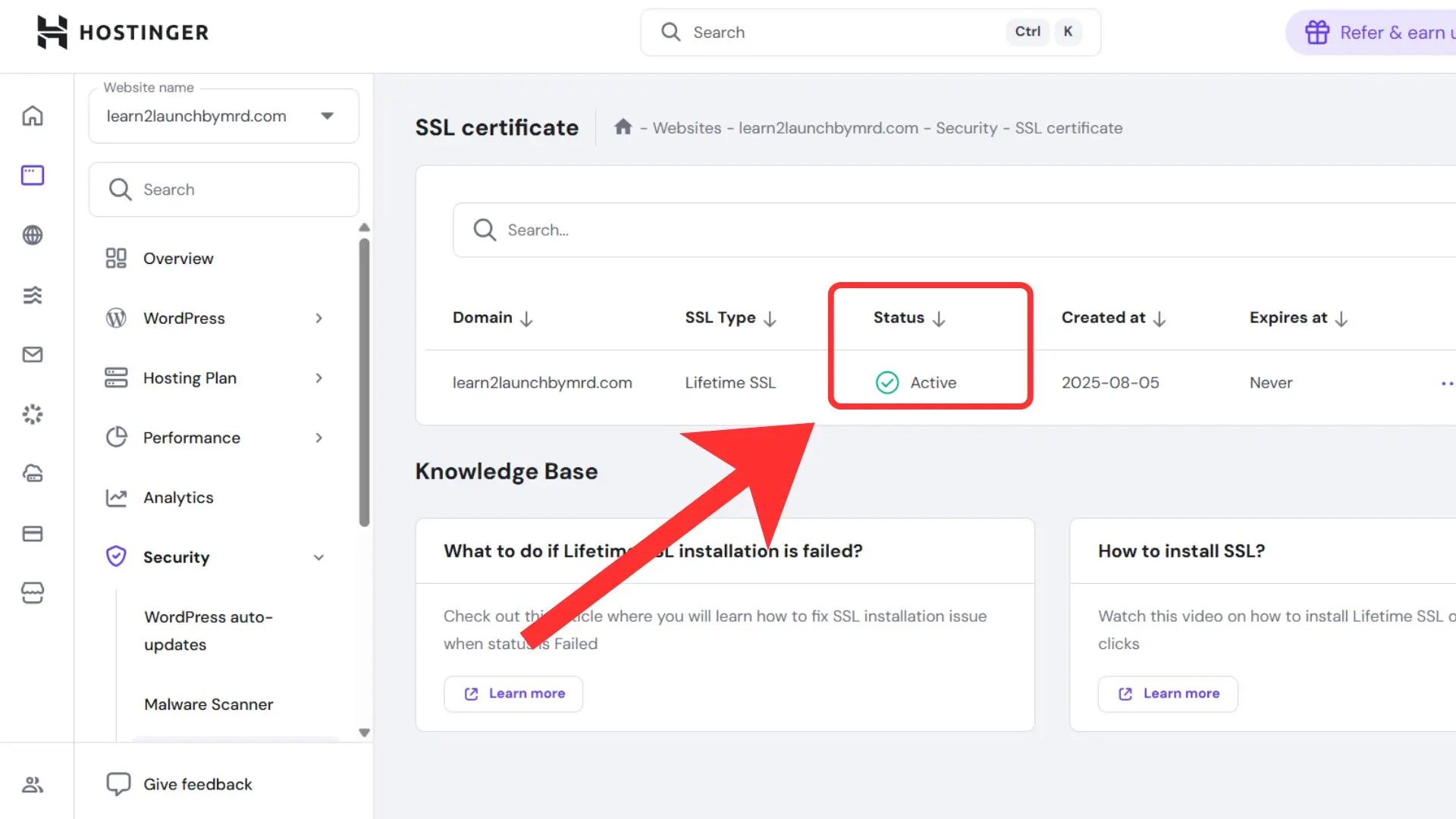Click magnifier icon in sidebar search
The height and width of the screenshot is (819, 1456).
pos(120,189)
